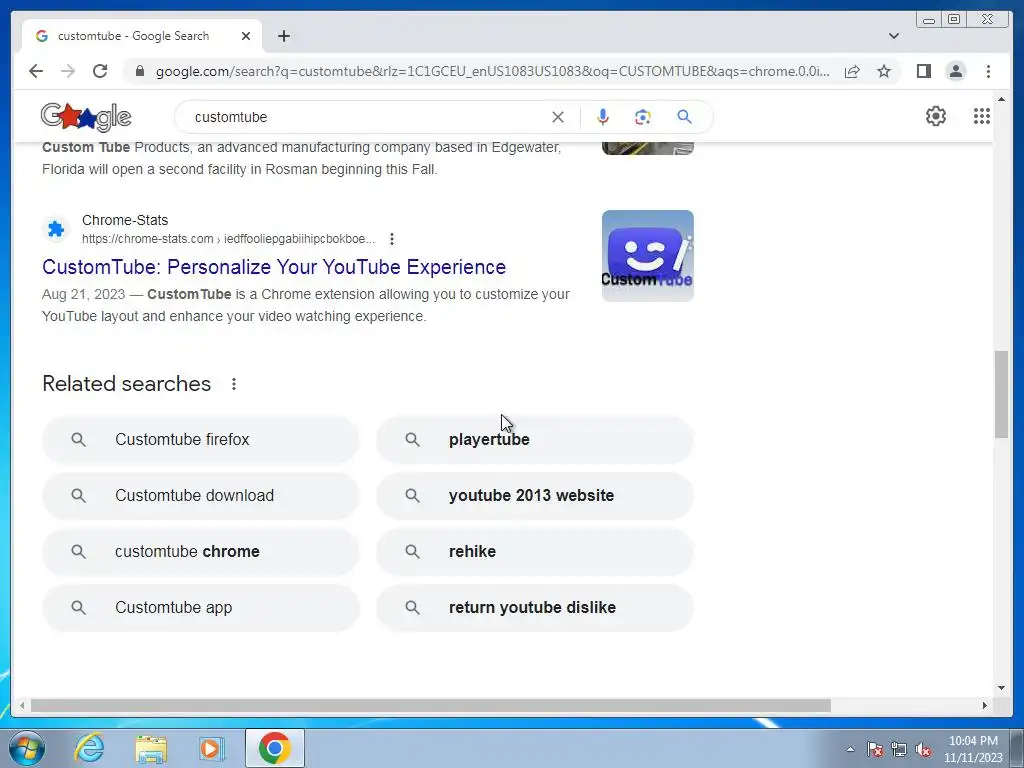Open Windows Explorer from taskbar
1024x768 pixels.
coord(151,748)
